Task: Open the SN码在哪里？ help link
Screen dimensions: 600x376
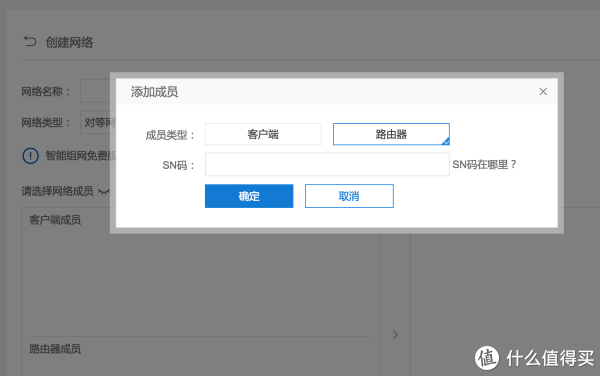Action: [x=484, y=165]
